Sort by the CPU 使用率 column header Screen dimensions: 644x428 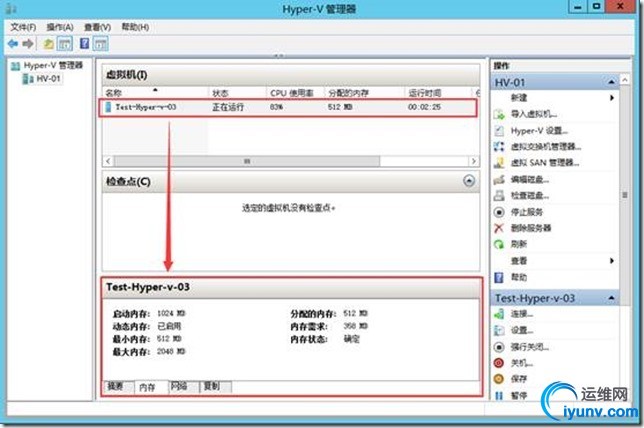(x=295, y=93)
